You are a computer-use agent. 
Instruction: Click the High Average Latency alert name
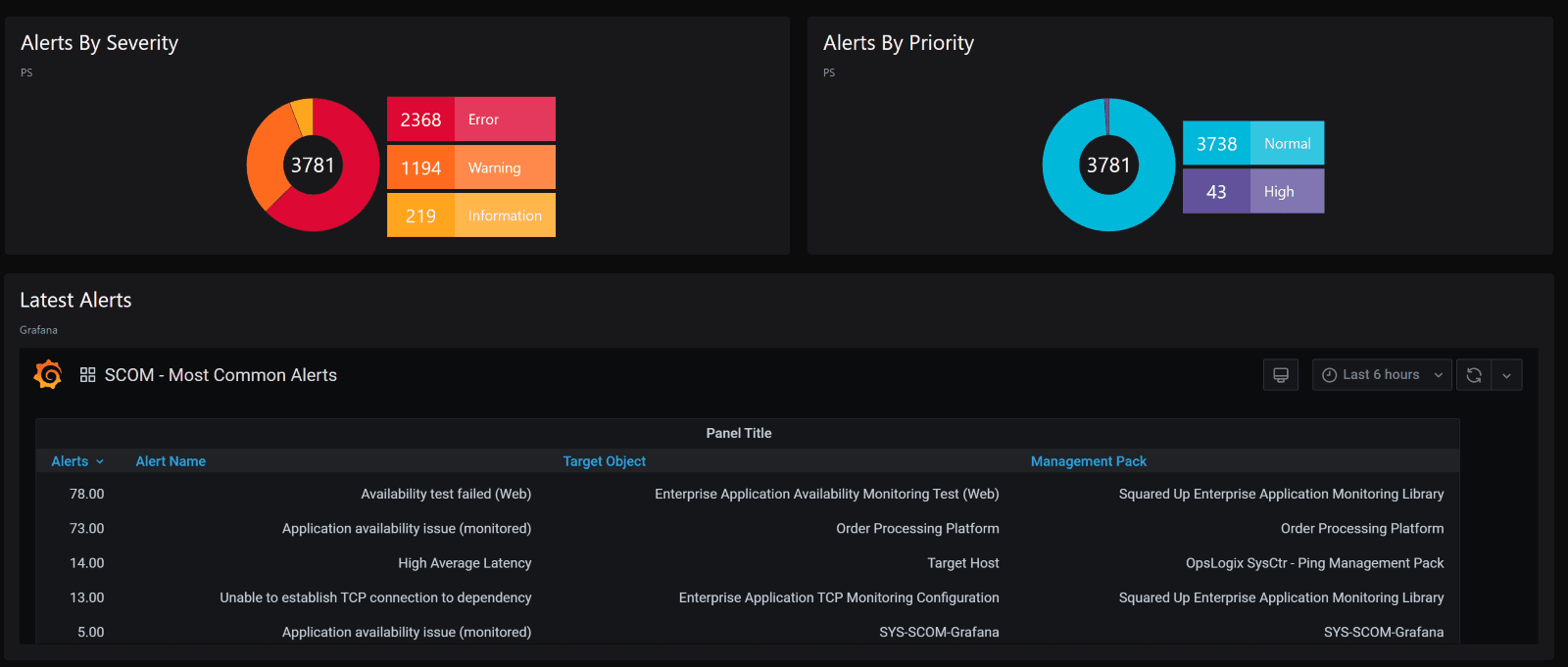465,563
